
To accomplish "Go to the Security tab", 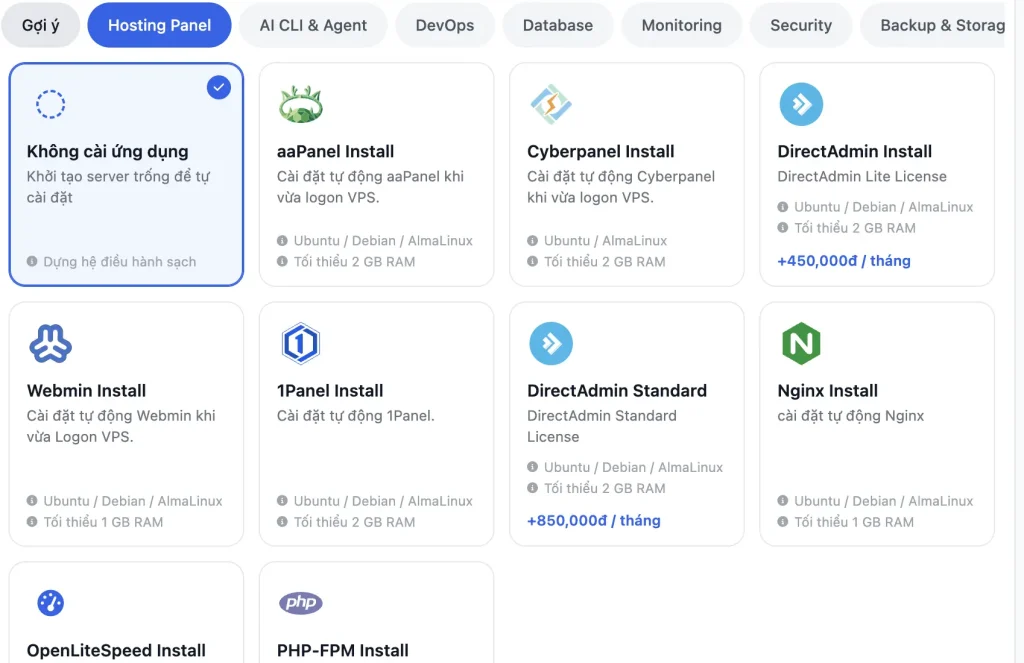I will coord(801,25).
